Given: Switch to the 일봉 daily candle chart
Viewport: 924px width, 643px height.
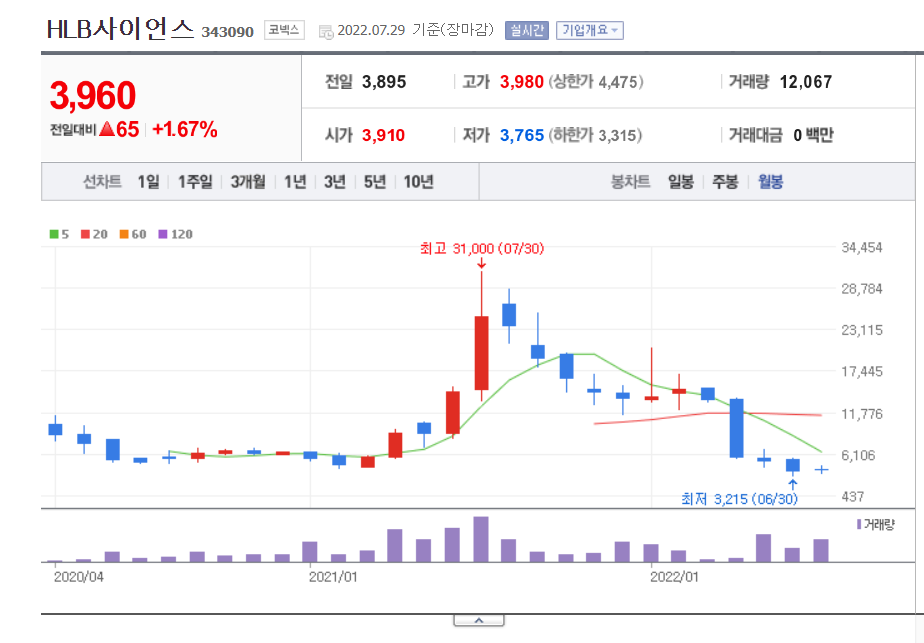Looking at the screenshot, I should tap(681, 182).
